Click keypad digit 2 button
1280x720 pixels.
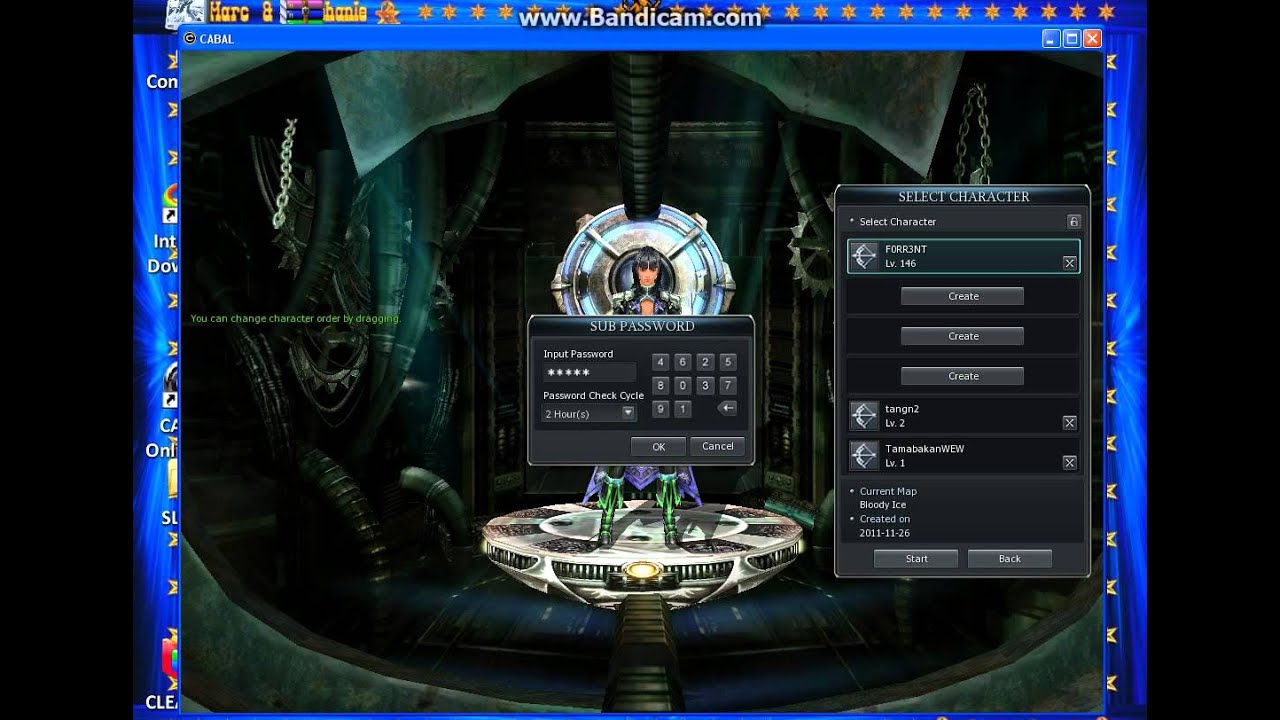705,362
